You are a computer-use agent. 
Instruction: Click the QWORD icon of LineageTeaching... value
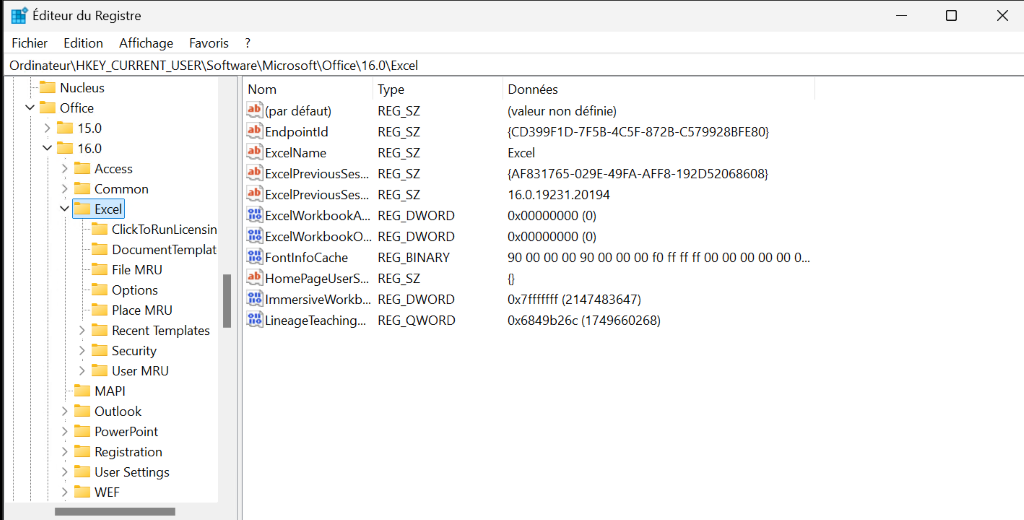254,319
